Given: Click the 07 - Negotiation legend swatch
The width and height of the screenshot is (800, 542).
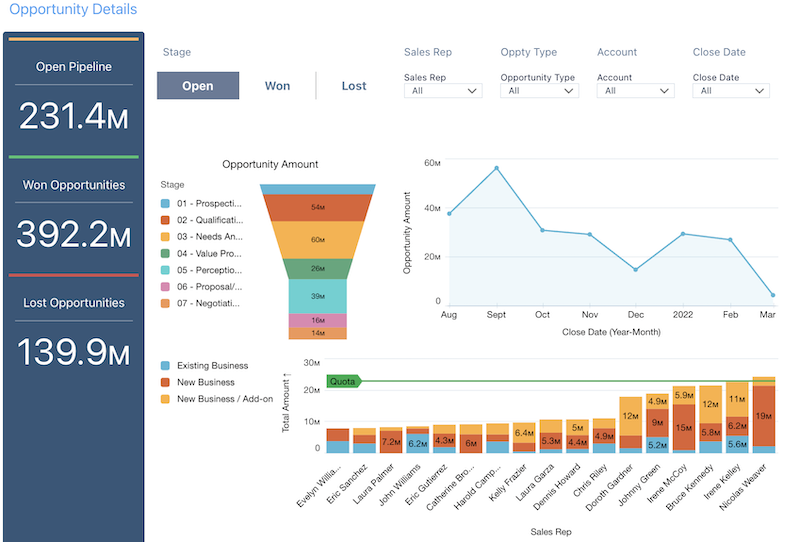Looking at the screenshot, I should point(165,303).
